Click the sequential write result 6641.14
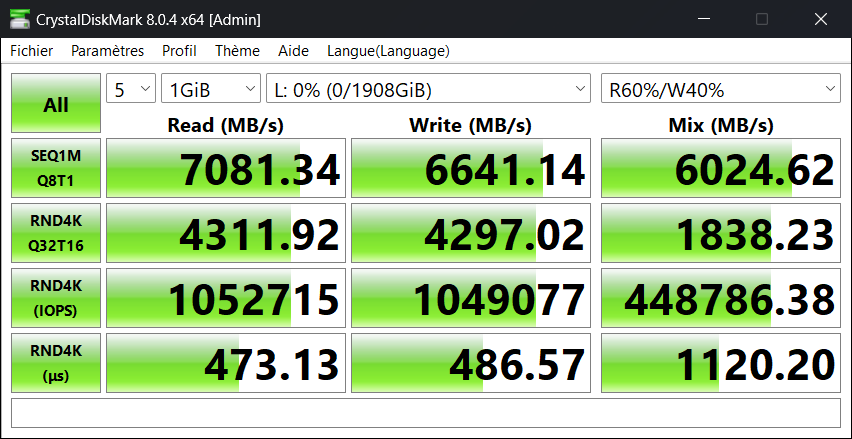 [471, 169]
